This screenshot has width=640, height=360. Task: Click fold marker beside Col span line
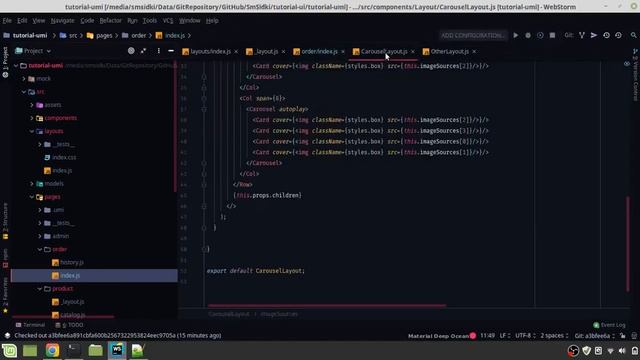click(x=204, y=98)
